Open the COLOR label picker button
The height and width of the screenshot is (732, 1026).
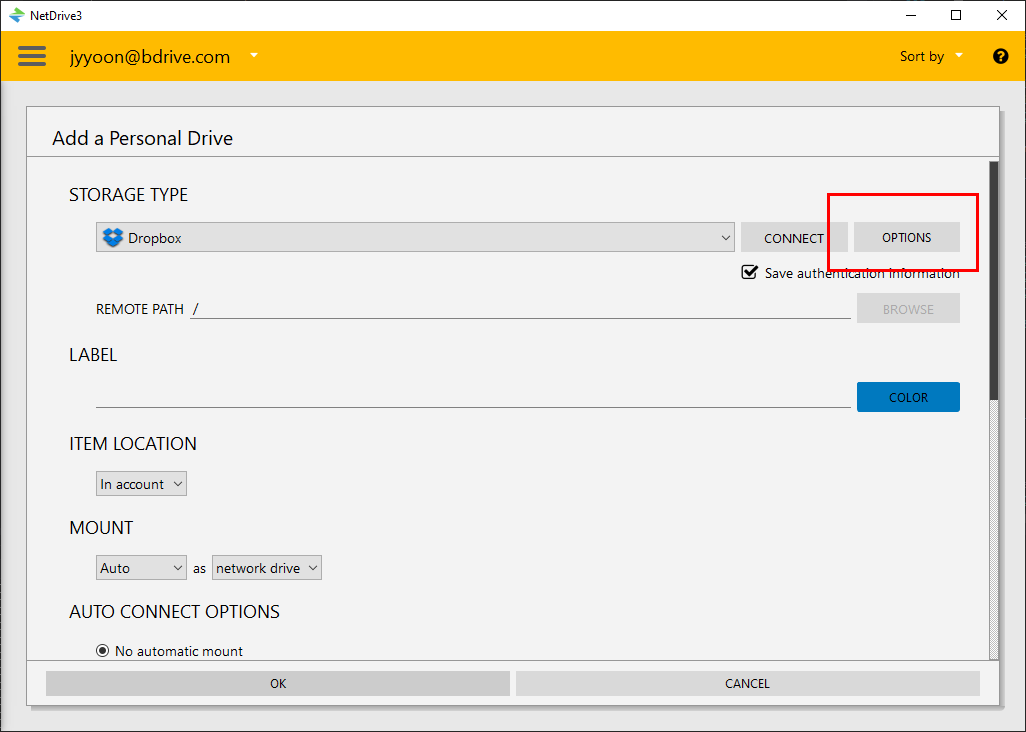[x=908, y=397]
